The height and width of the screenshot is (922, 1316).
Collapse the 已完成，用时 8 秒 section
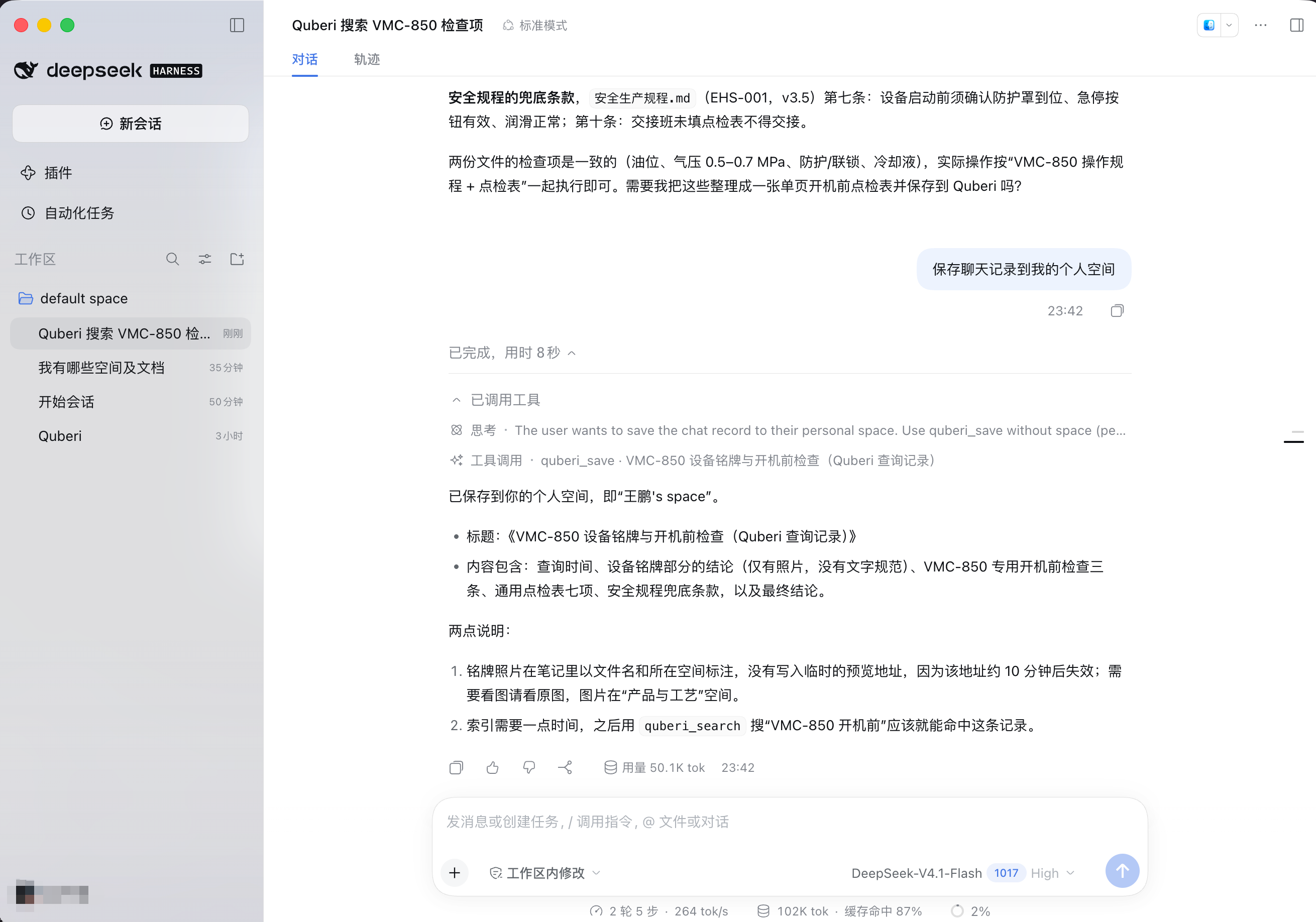[512, 353]
